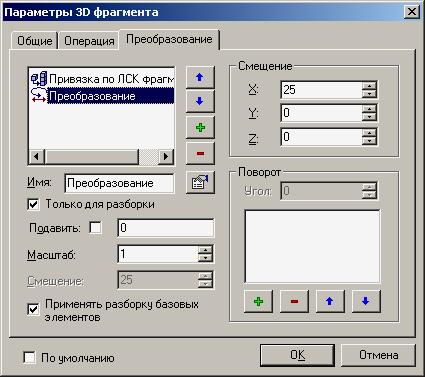
Task: Remove transformation with red minus button
Action: tap(200, 153)
